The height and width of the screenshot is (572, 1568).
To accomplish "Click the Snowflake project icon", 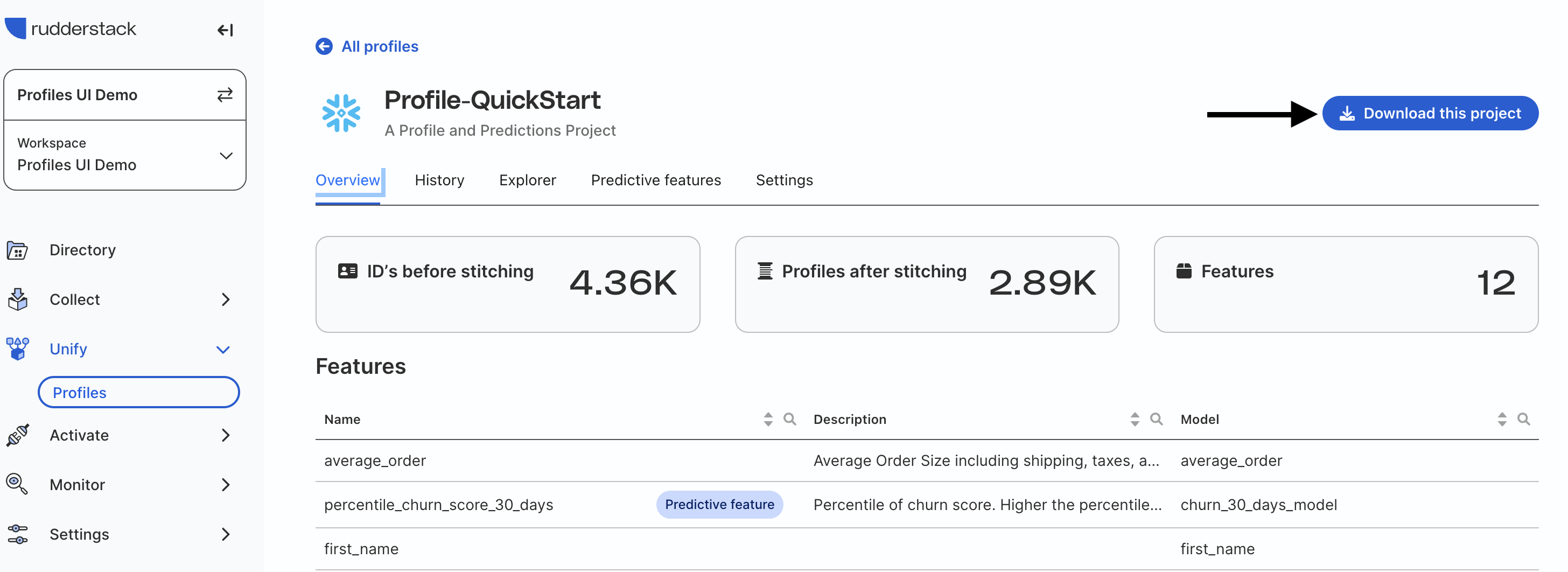I will pyautogui.click(x=341, y=113).
